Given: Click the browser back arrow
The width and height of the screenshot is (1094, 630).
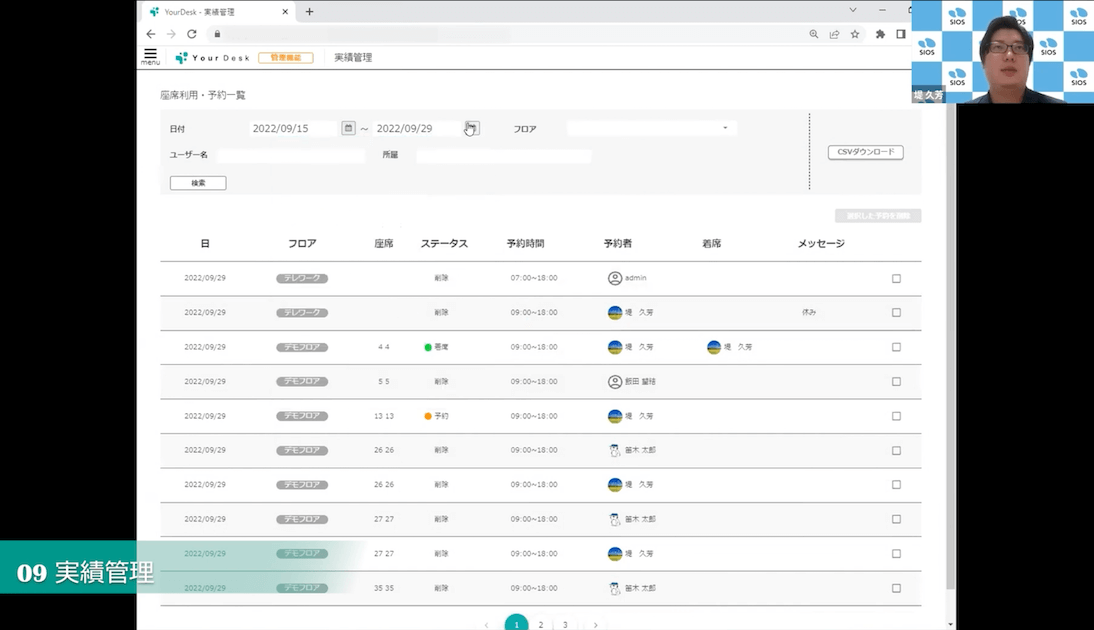Looking at the screenshot, I should pyautogui.click(x=150, y=33).
